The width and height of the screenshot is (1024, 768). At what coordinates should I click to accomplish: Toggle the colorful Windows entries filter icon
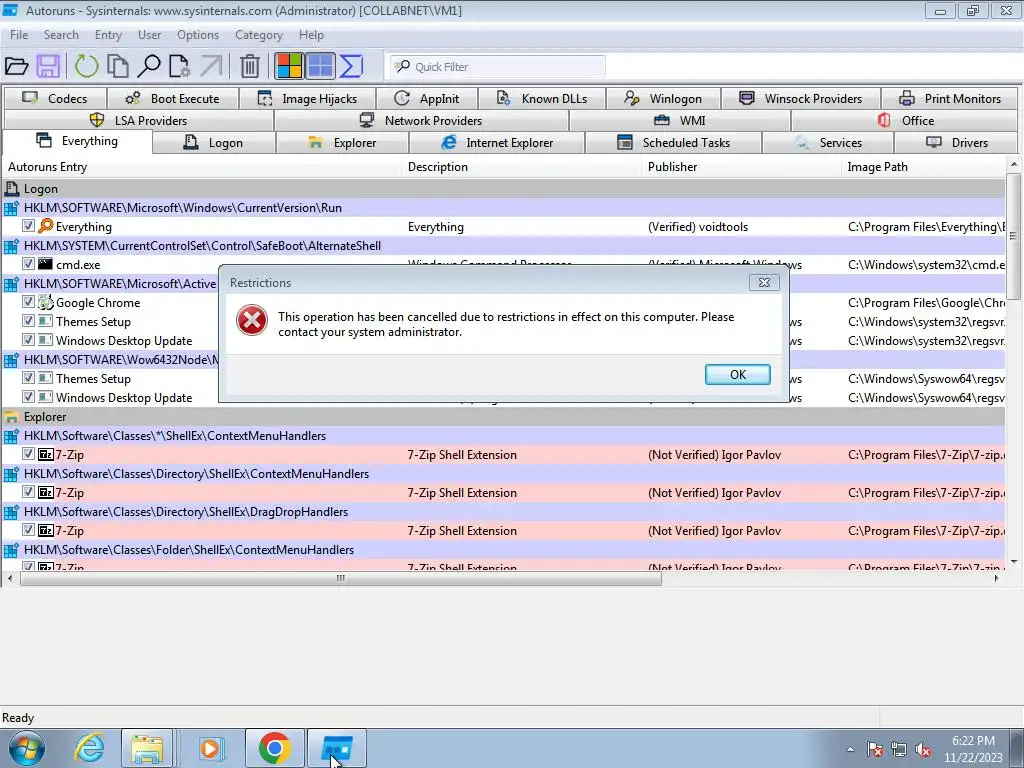289,66
